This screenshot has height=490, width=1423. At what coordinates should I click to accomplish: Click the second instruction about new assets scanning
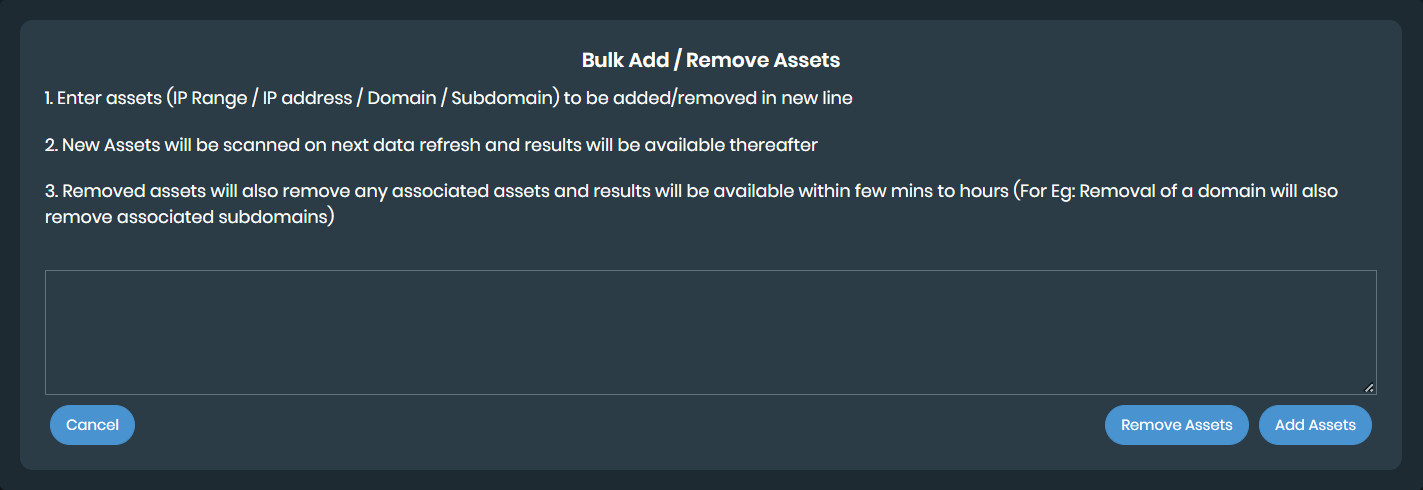coord(431,145)
